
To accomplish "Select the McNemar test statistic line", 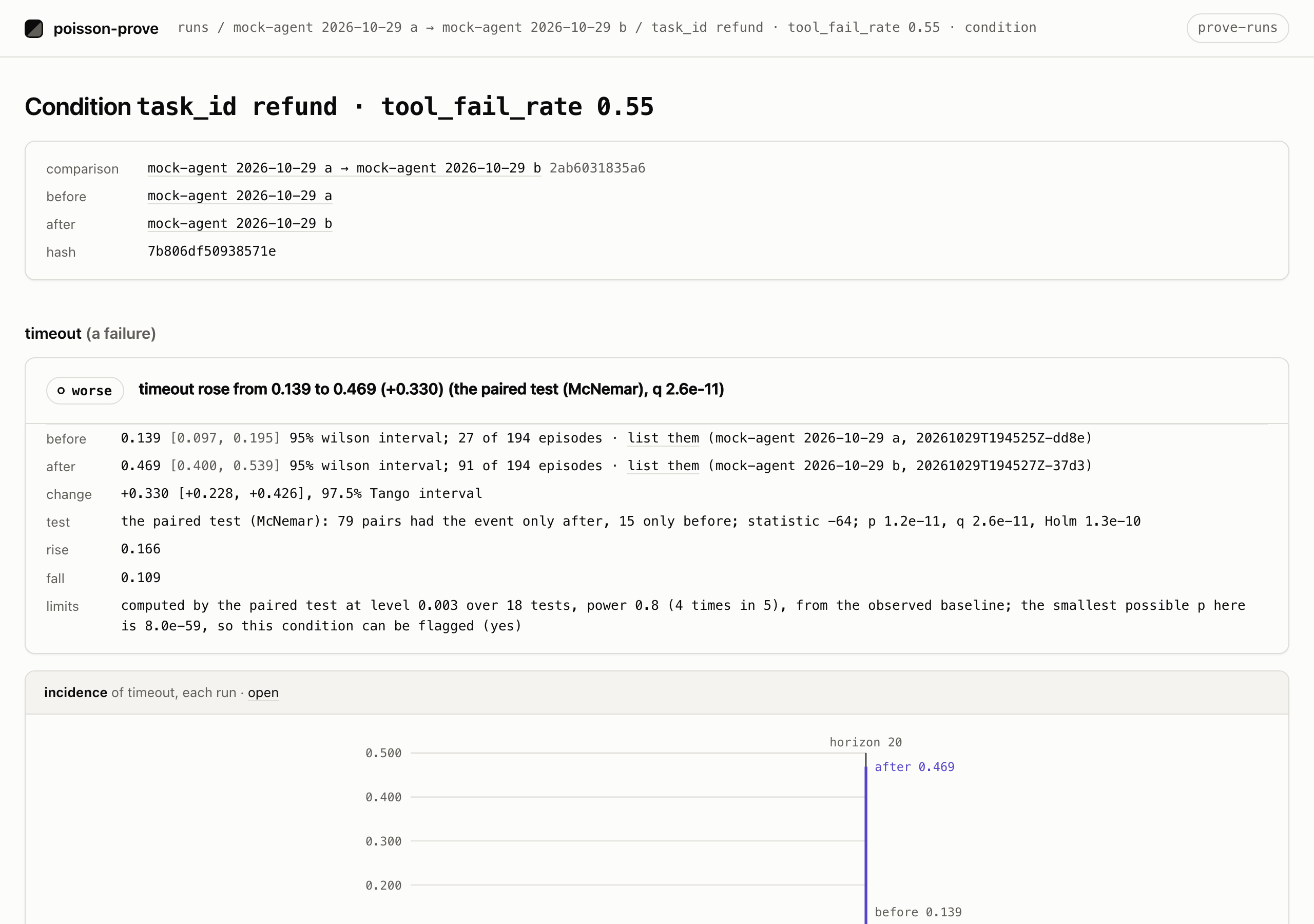I will coord(630,521).
